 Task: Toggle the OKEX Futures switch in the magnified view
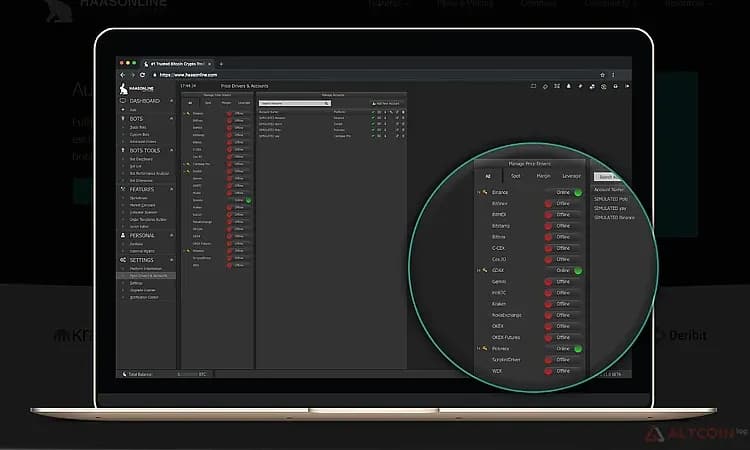[564, 337]
